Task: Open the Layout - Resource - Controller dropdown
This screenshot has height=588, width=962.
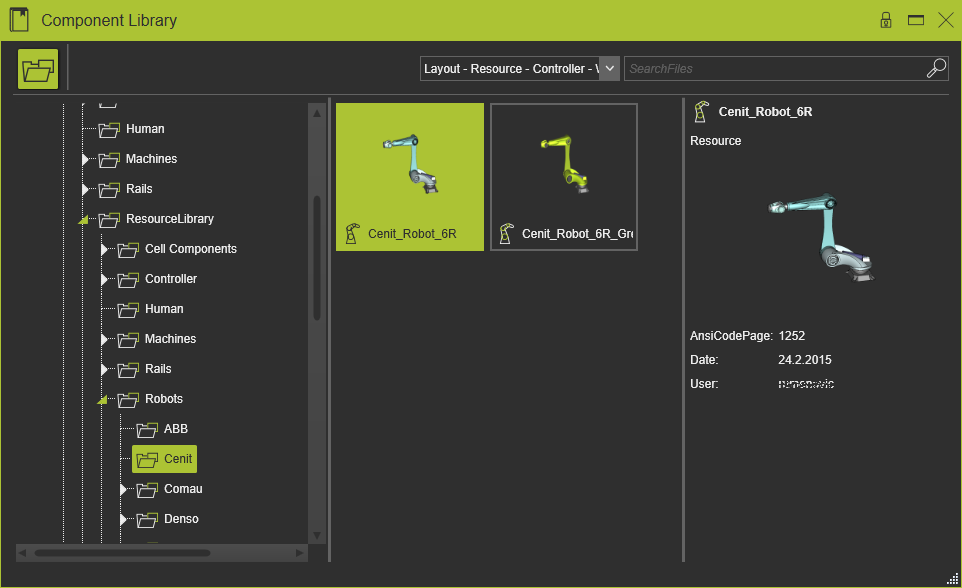Action: click(608, 68)
